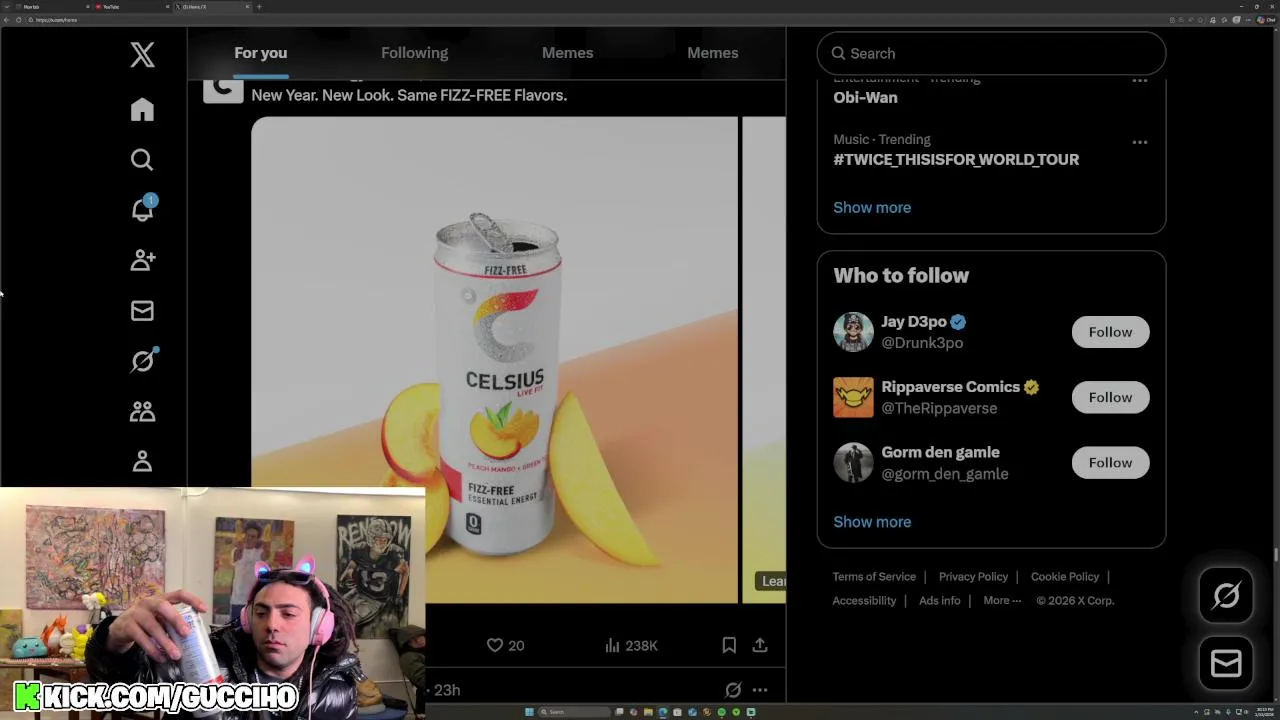The width and height of the screenshot is (1280, 720).
Task: Open the Celsius can ad image
Action: [x=494, y=360]
